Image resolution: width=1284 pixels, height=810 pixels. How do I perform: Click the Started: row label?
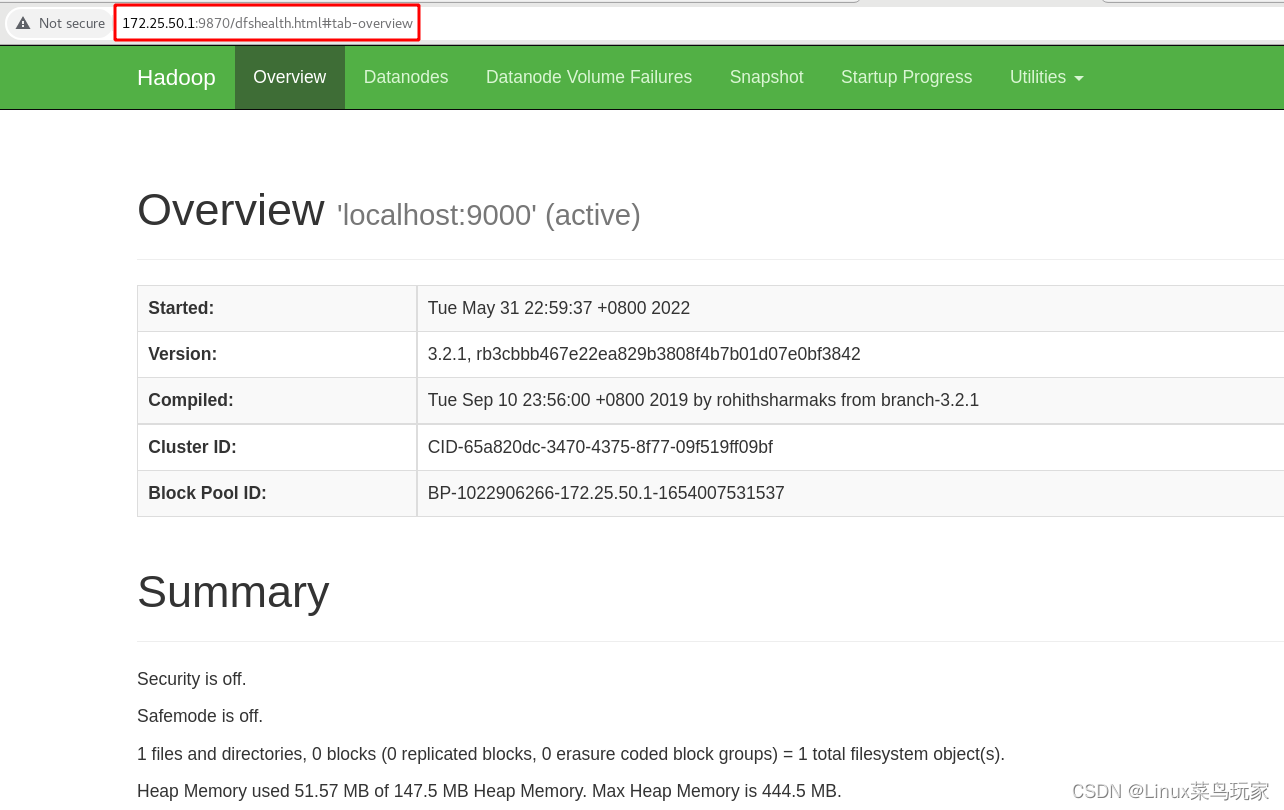(x=181, y=308)
